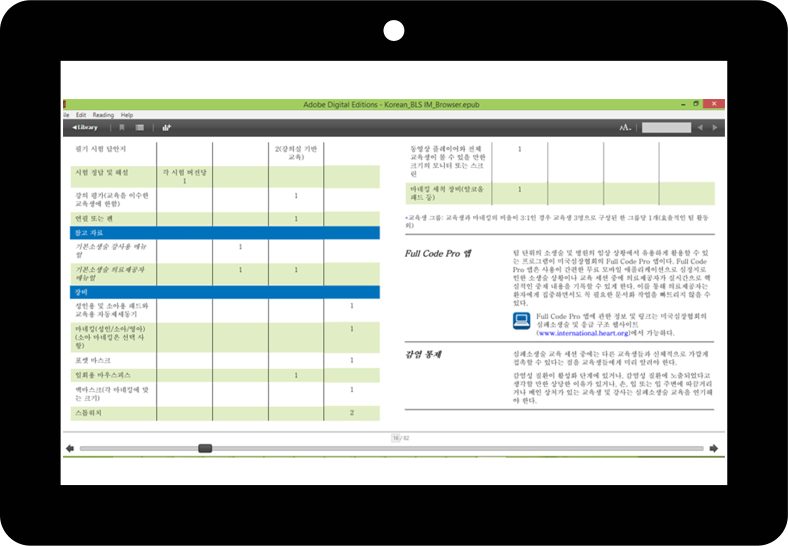Add a bookmark with the bookmark icon
Viewport: 788px width, 546px height.
(x=122, y=128)
